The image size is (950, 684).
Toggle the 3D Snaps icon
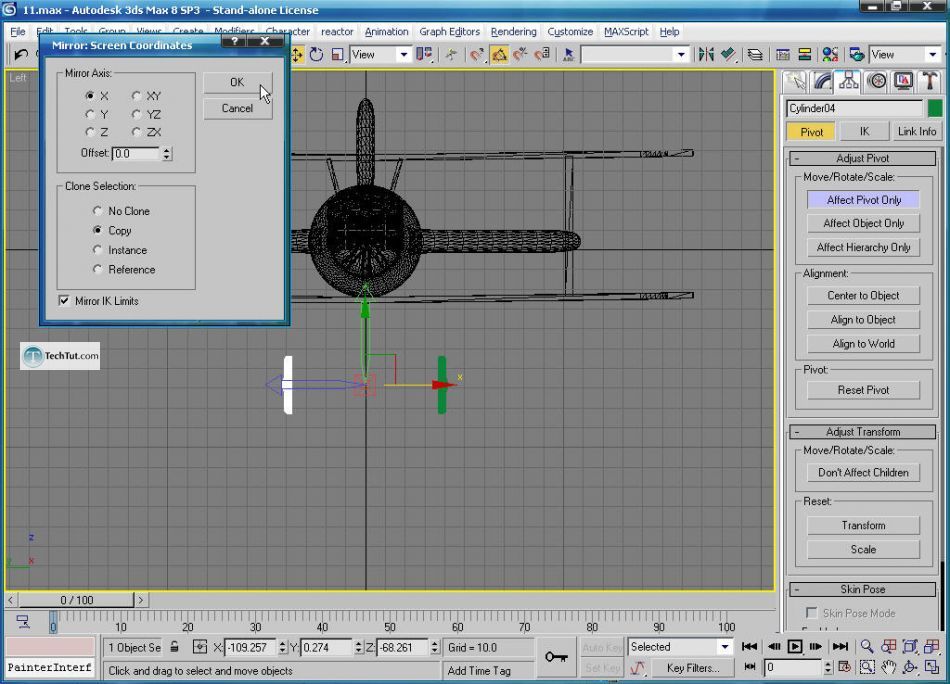click(477, 55)
